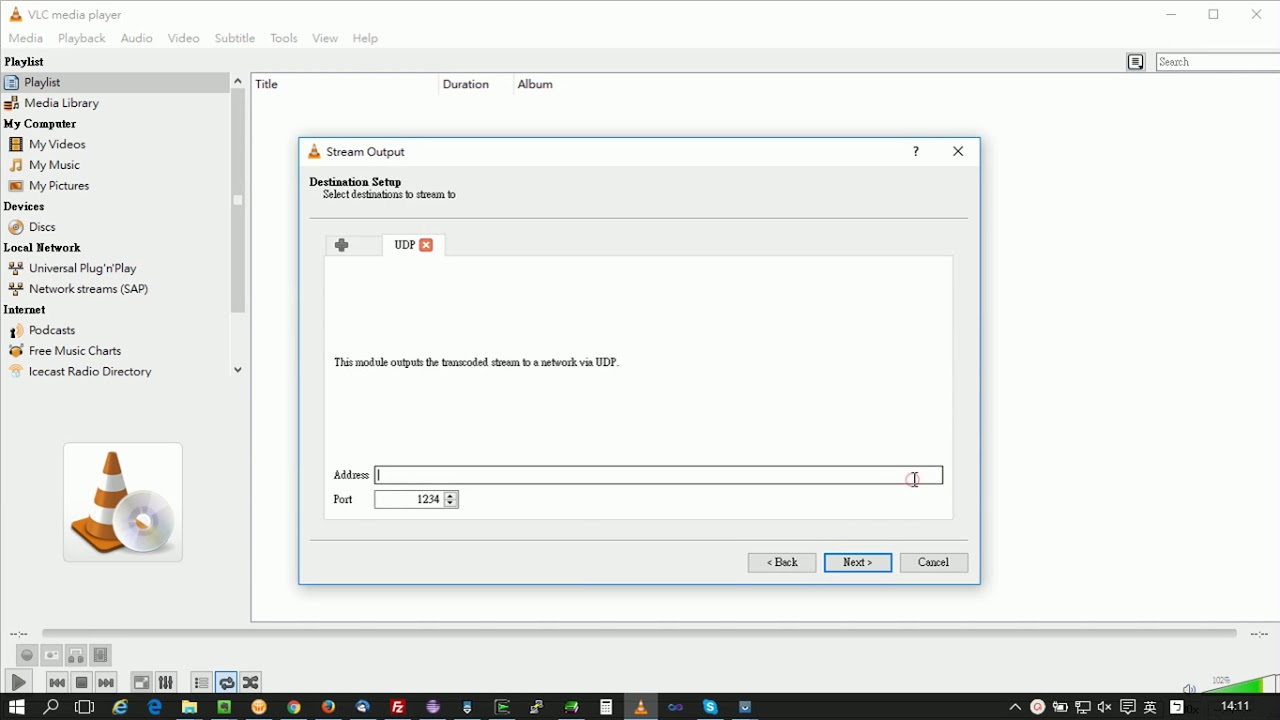Toggle the playlist view icon
Screen dimensions: 1280x720
[x=201, y=682]
